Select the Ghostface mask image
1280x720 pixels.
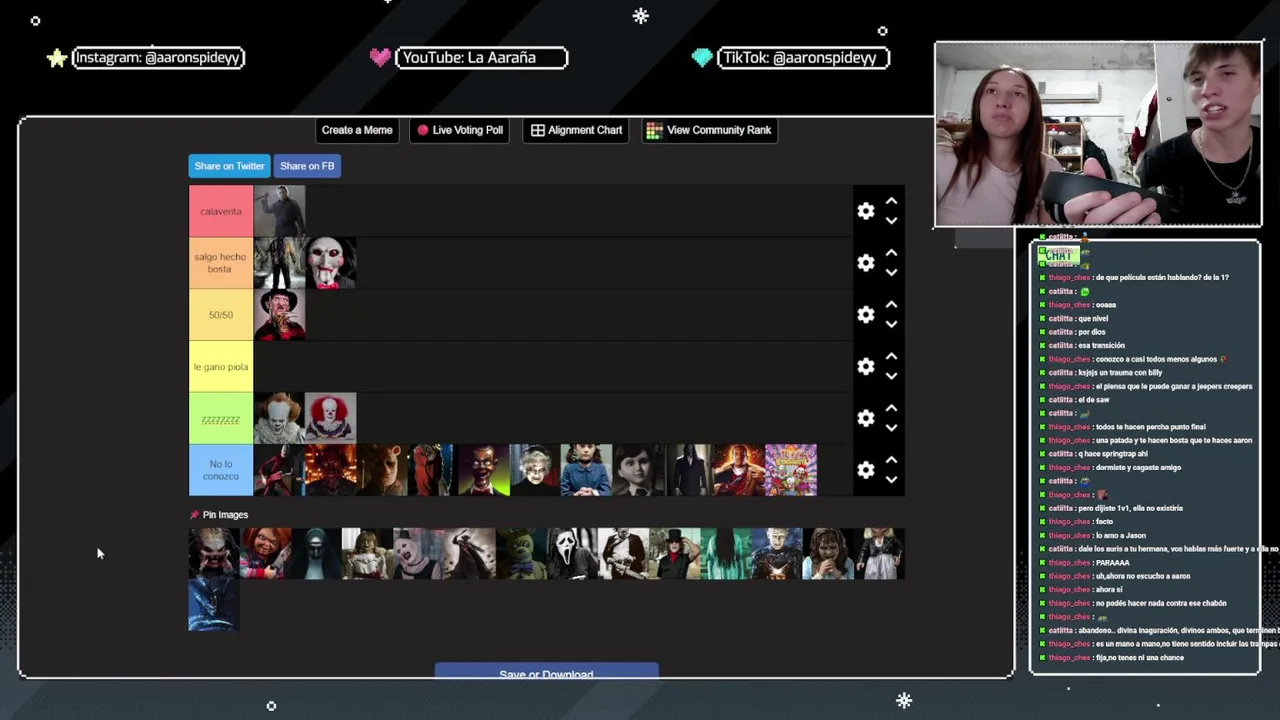click(572, 554)
